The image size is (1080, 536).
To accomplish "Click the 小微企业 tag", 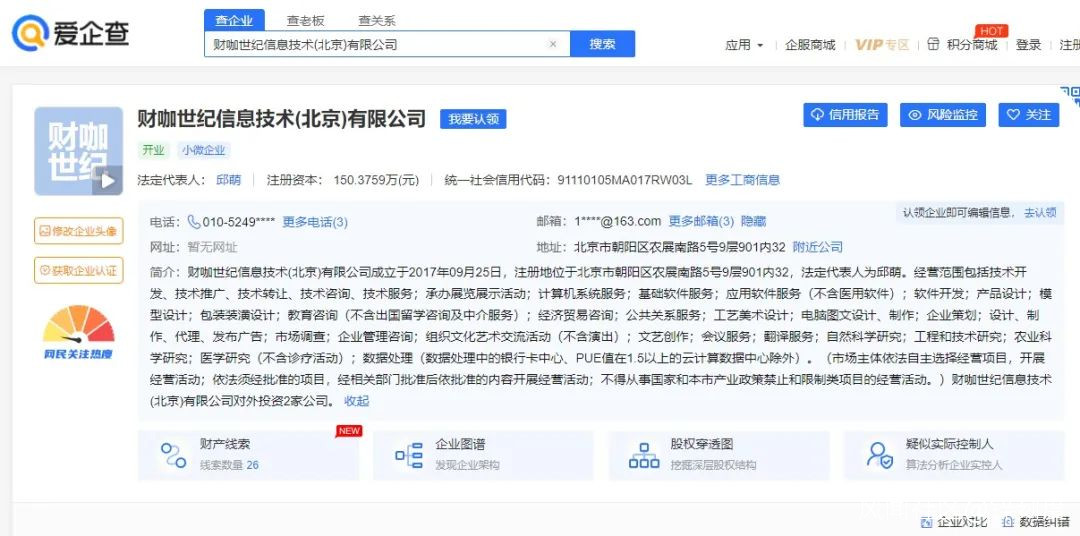I will pyautogui.click(x=203, y=150).
